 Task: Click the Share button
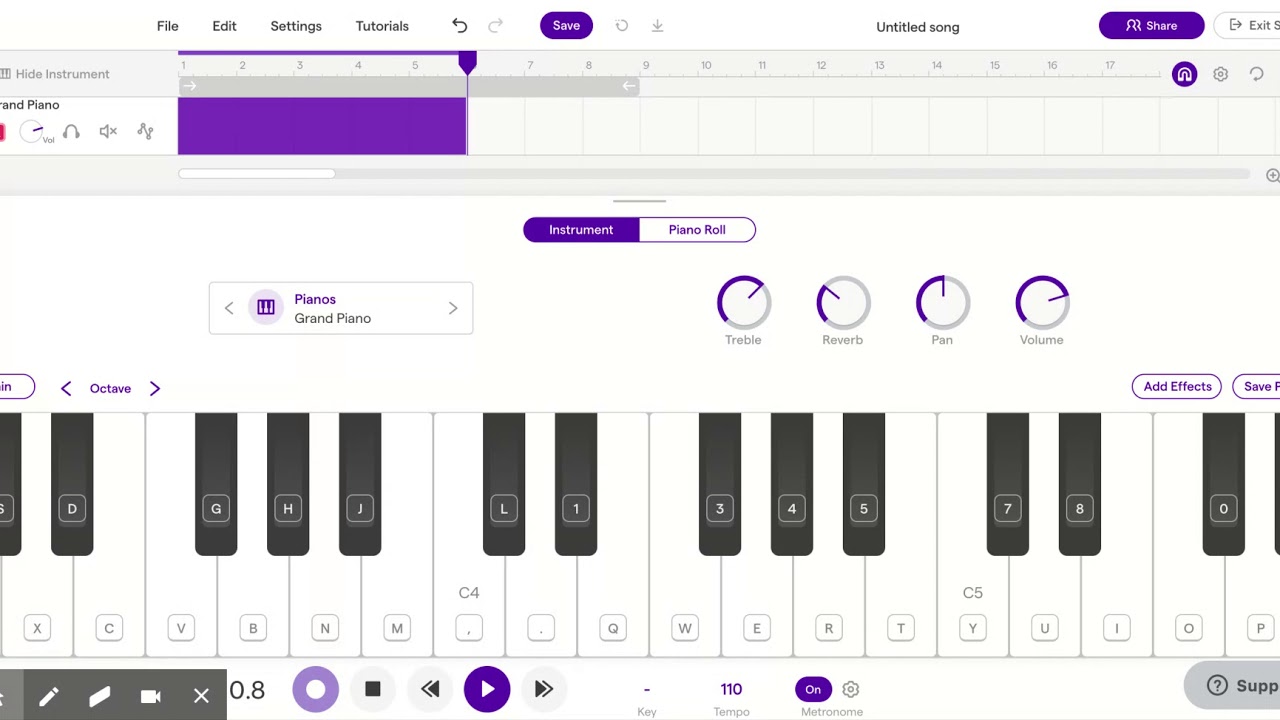pos(1151,26)
